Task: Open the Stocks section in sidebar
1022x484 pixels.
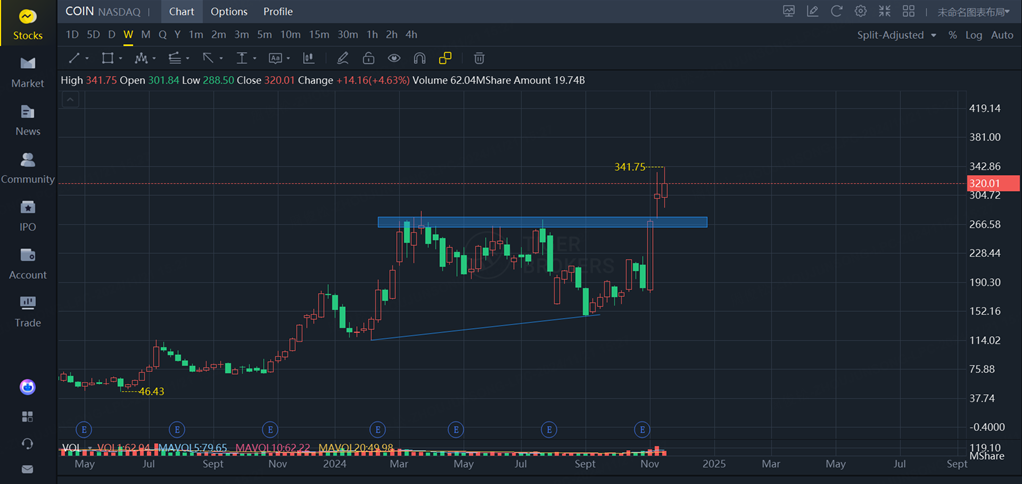Action: (x=27, y=23)
